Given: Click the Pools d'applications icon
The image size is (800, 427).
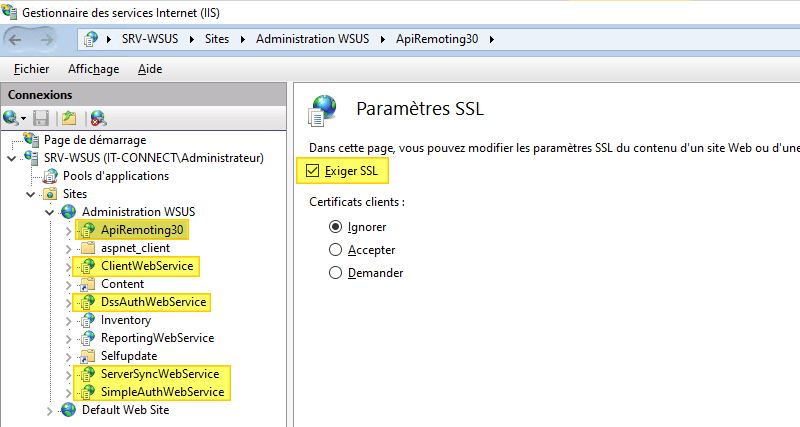Looking at the screenshot, I should (x=50, y=176).
